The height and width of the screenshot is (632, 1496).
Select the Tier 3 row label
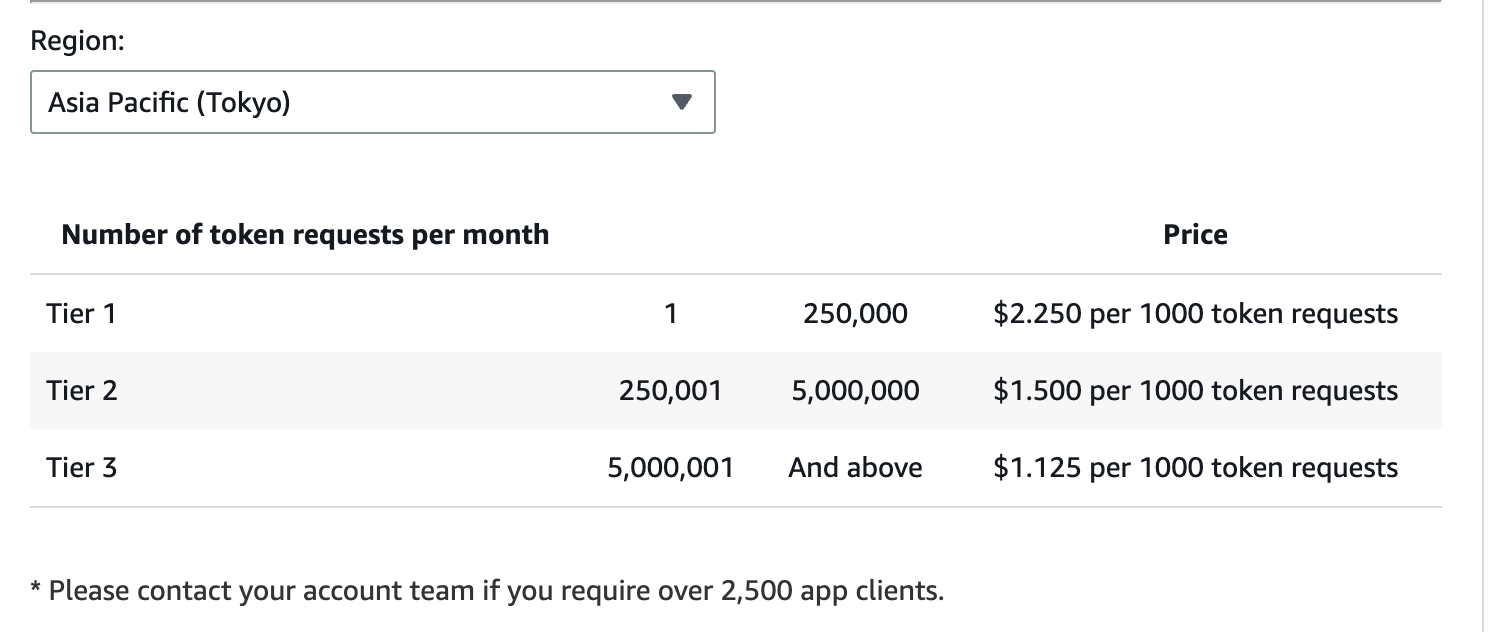pyautogui.click(x=81, y=467)
